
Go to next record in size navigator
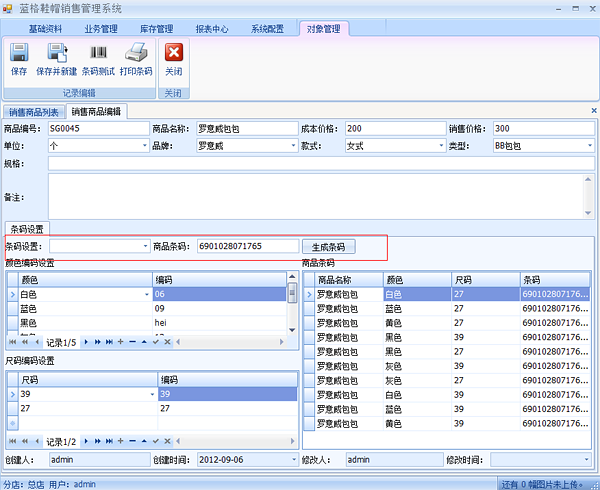click(85, 441)
